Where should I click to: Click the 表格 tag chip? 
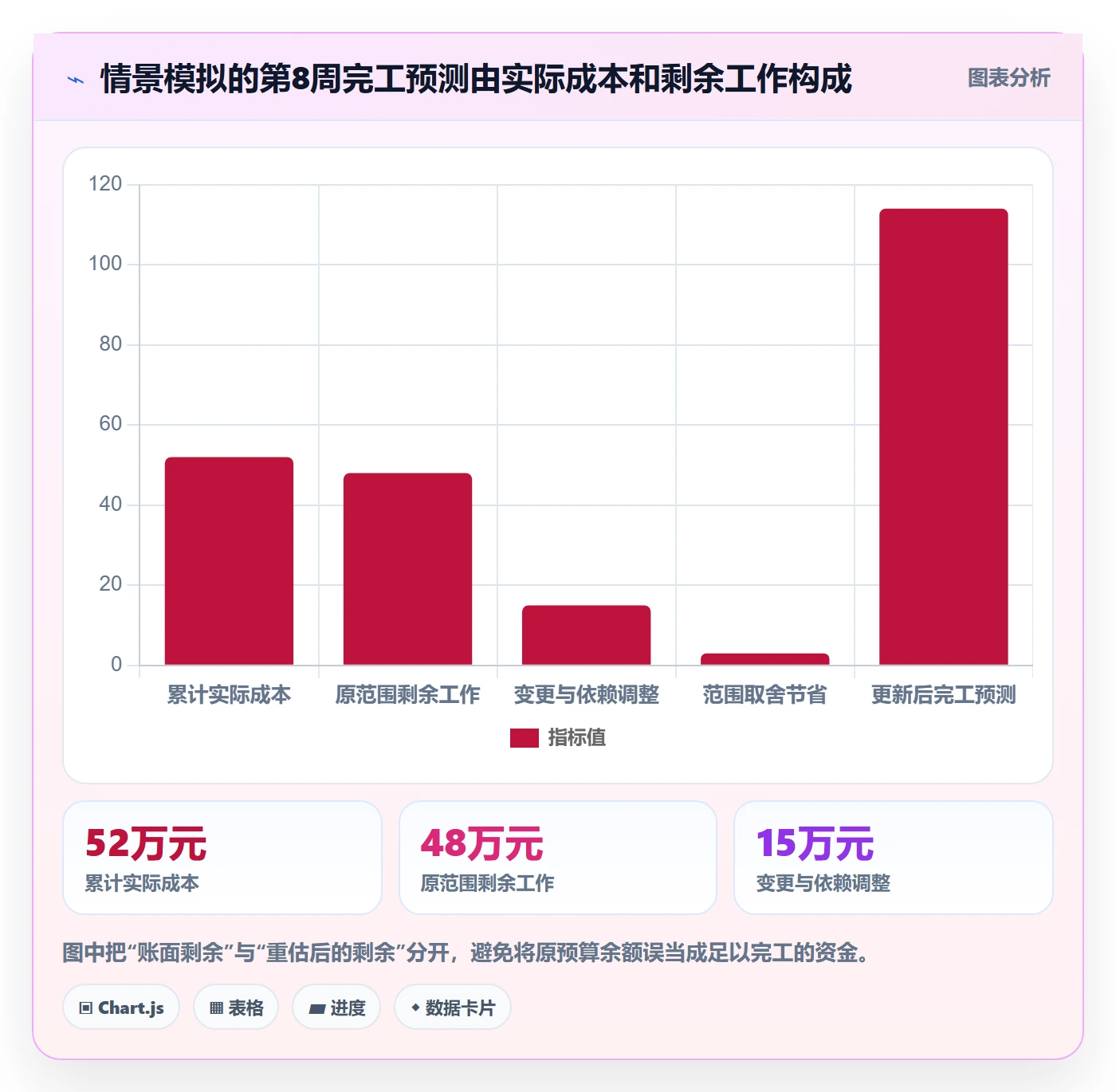[236, 1008]
